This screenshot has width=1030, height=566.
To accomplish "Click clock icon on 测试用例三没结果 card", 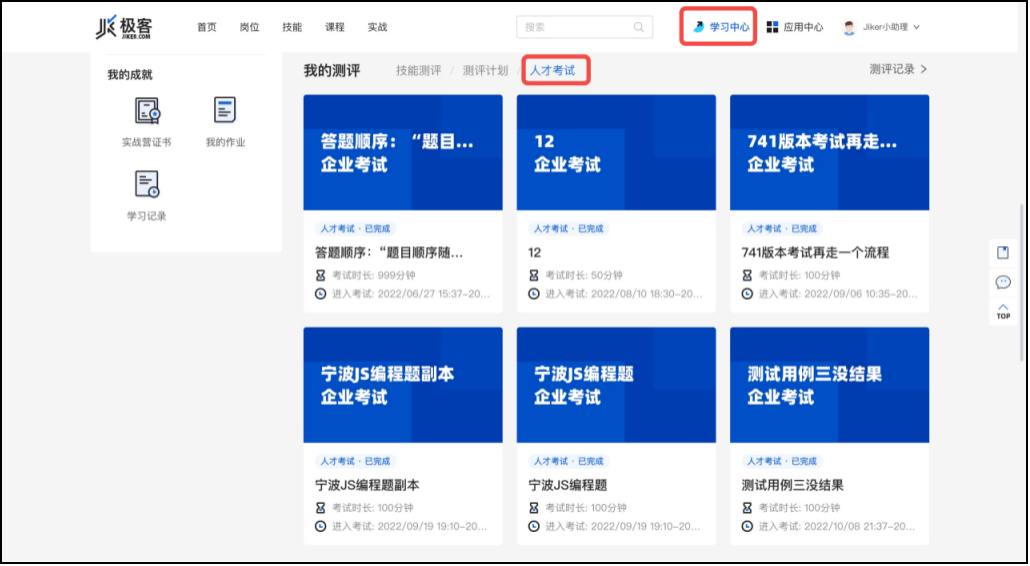I will [x=748, y=526].
